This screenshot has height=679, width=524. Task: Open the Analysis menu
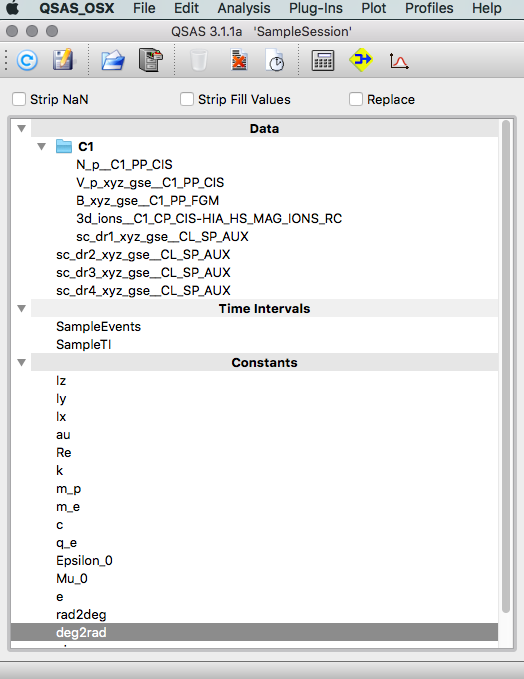coord(244,8)
